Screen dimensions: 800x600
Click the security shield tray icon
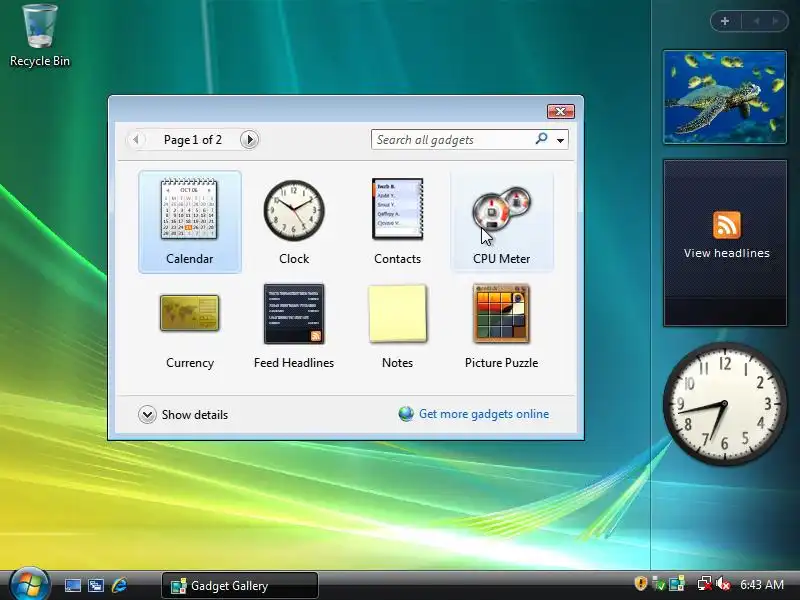click(x=641, y=583)
